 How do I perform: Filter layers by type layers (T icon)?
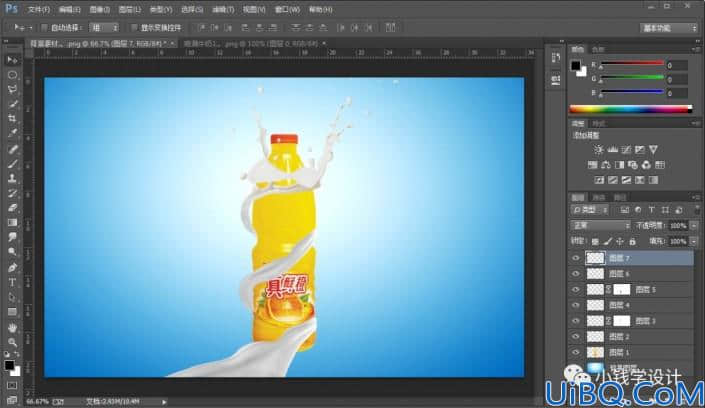(x=651, y=210)
